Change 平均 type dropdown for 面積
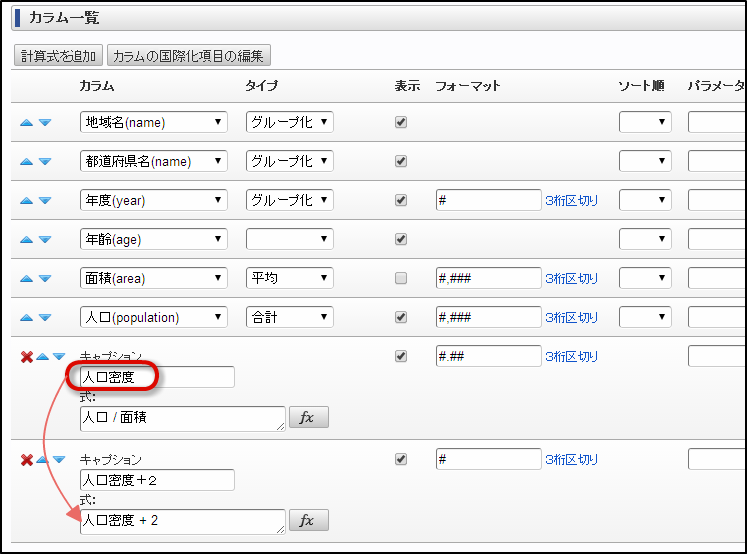The width and height of the screenshot is (747, 554). coord(290,278)
